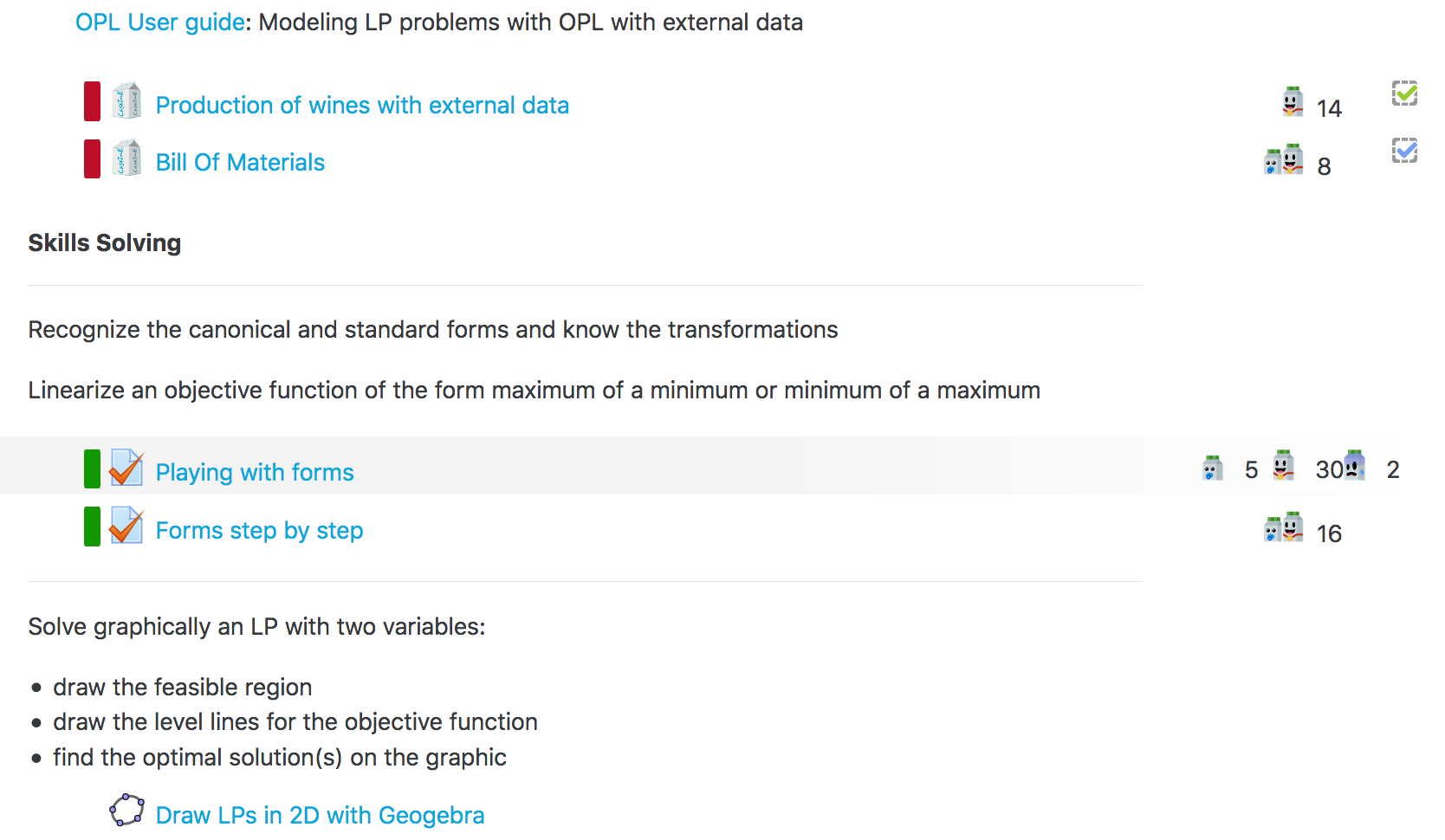Toggle completion checkbox for Bill Of Materials
The height and width of the screenshot is (840, 1445).
click(1404, 151)
